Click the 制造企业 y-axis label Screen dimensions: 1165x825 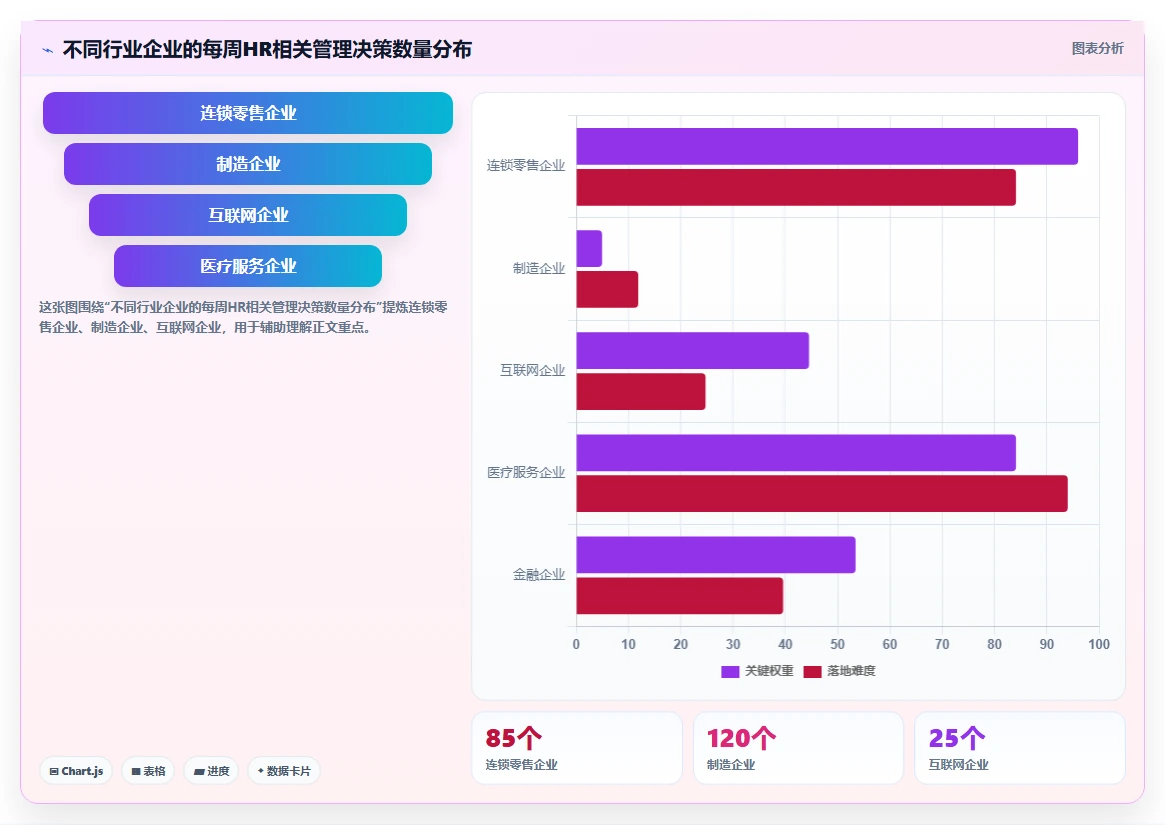coord(539,268)
